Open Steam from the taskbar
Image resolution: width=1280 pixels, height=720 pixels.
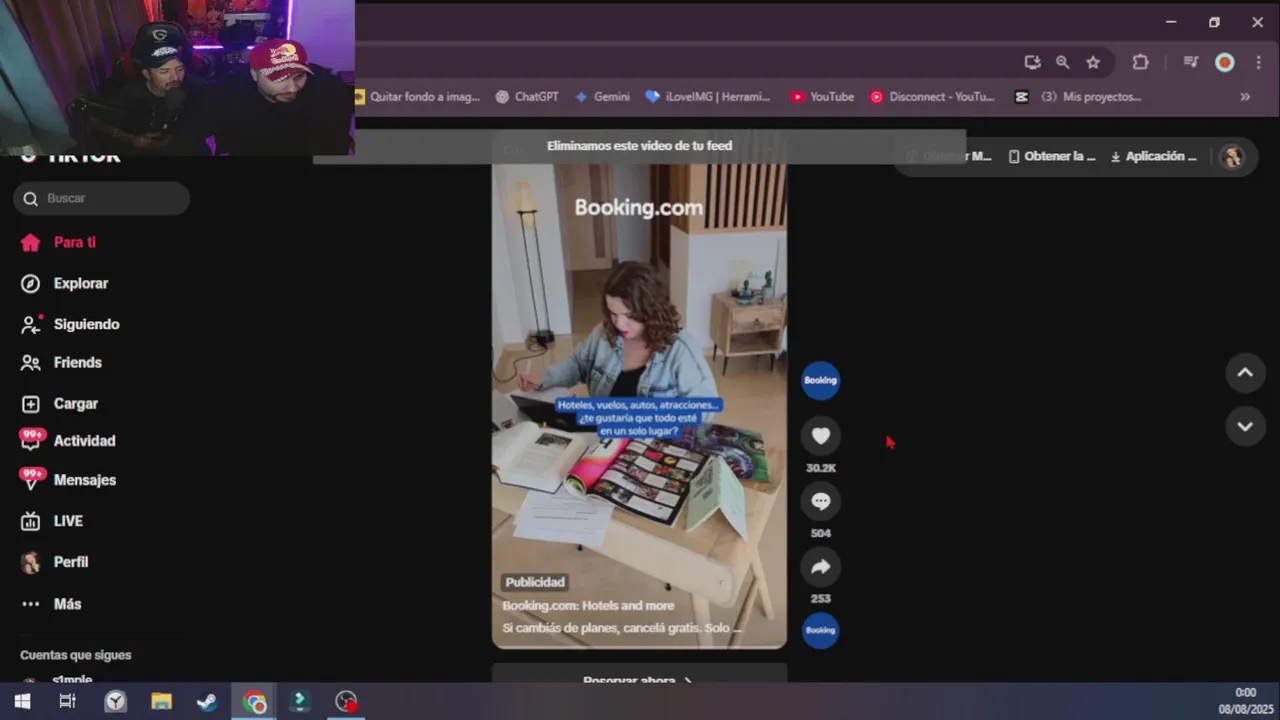click(207, 701)
